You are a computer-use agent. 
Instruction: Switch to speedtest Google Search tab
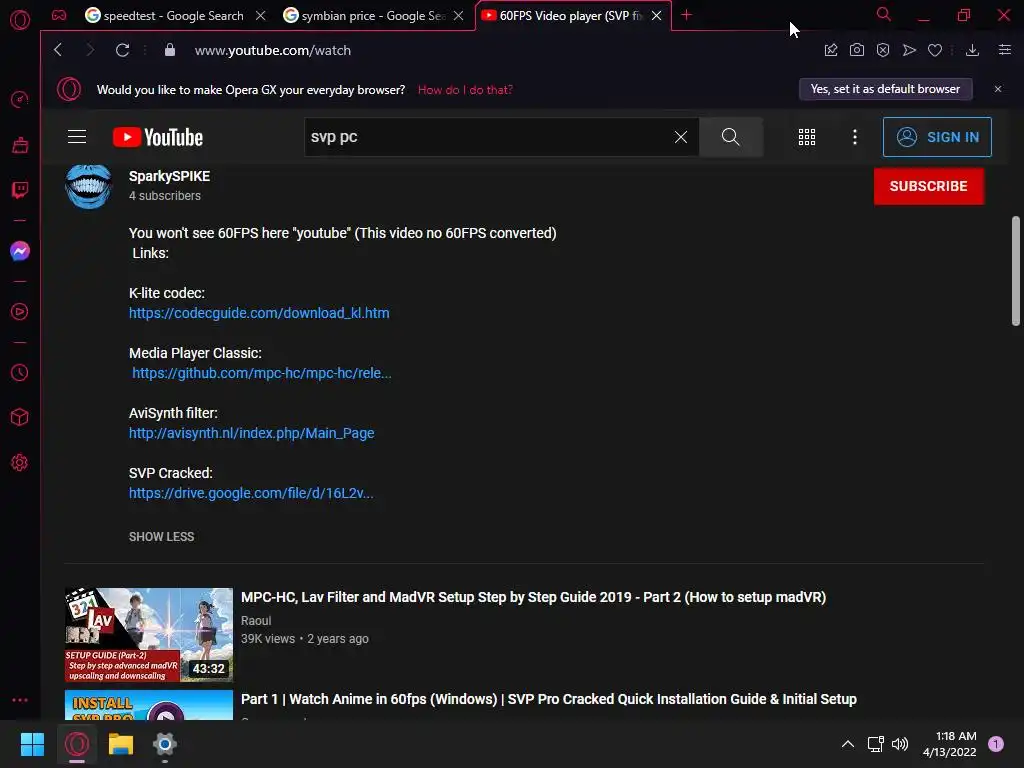[x=165, y=16]
